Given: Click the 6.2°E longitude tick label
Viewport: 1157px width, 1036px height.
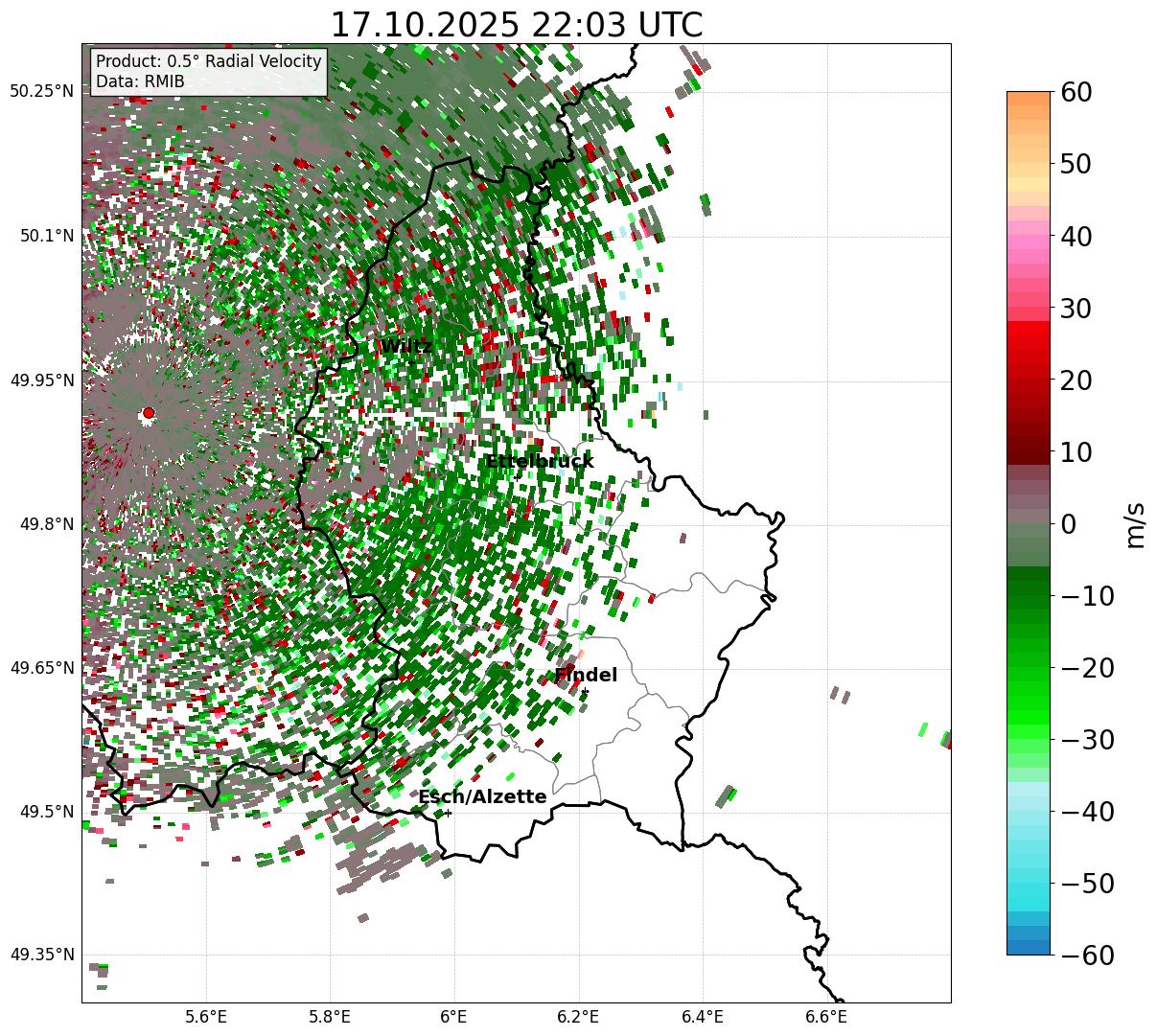Looking at the screenshot, I should (x=579, y=1017).
